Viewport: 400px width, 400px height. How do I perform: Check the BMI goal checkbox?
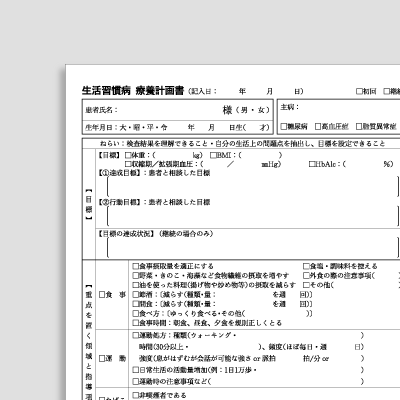point(213,155)
